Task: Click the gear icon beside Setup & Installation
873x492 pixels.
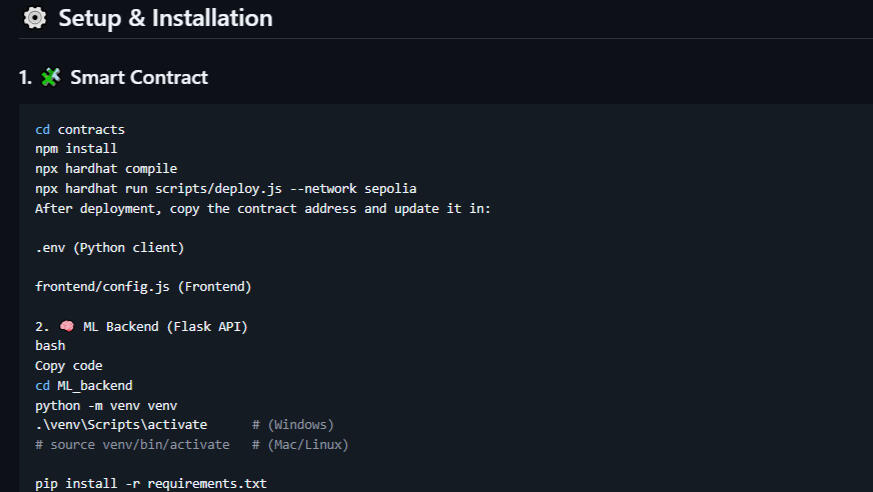Action: 34,19
